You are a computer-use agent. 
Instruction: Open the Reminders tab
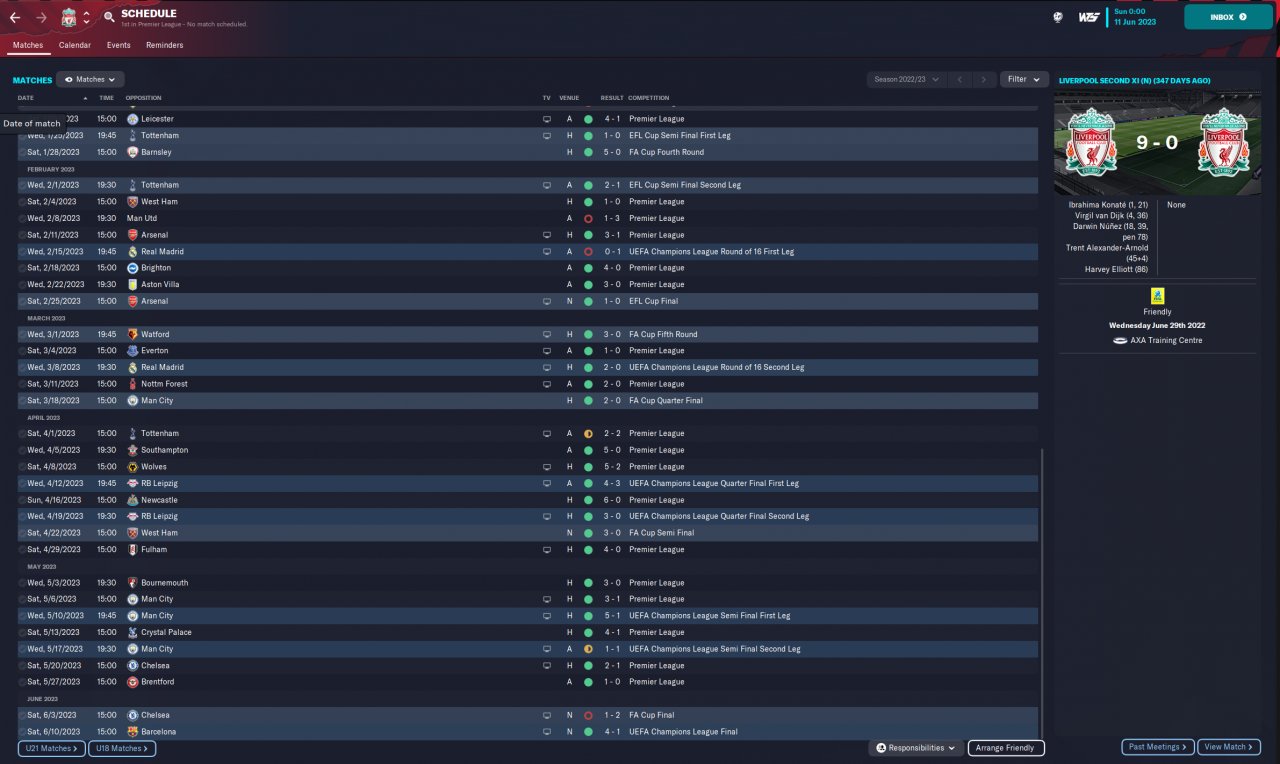click(164, 45)
